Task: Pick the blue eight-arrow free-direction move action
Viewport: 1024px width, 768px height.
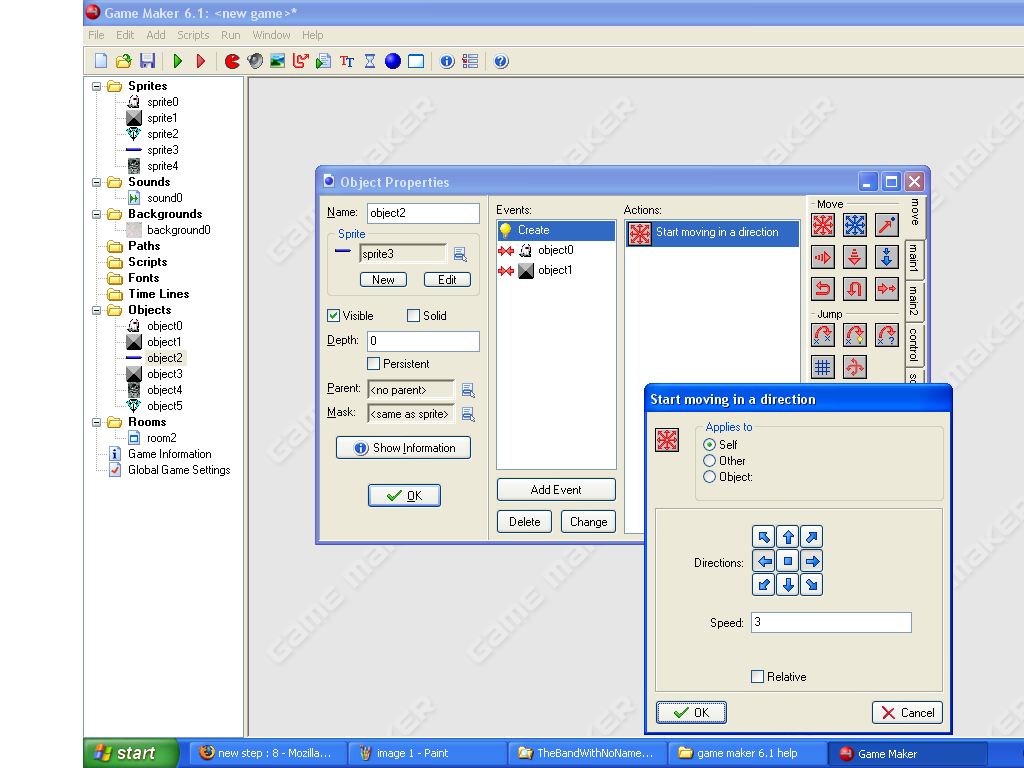Action: click(855, 225)
